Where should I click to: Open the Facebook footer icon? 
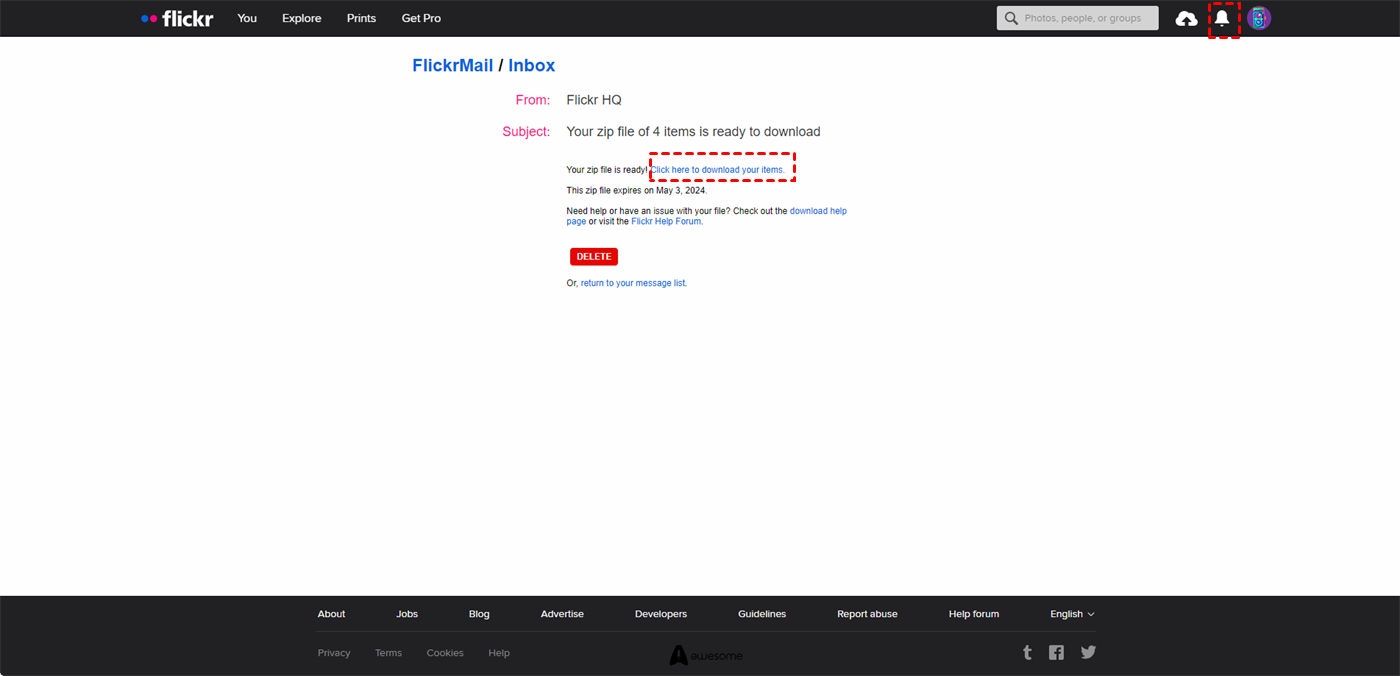(1056, 652)
